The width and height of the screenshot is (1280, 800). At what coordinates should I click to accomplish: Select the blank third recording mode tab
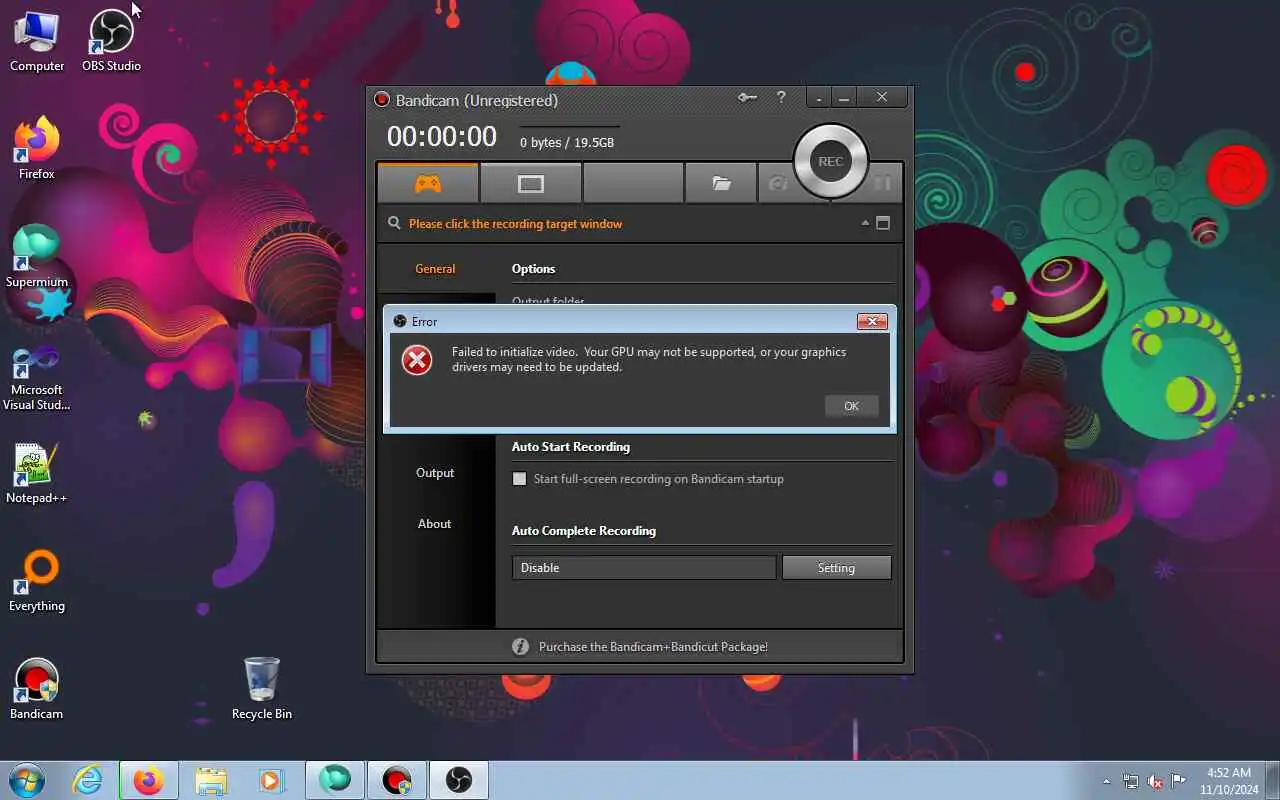point(634,183)
